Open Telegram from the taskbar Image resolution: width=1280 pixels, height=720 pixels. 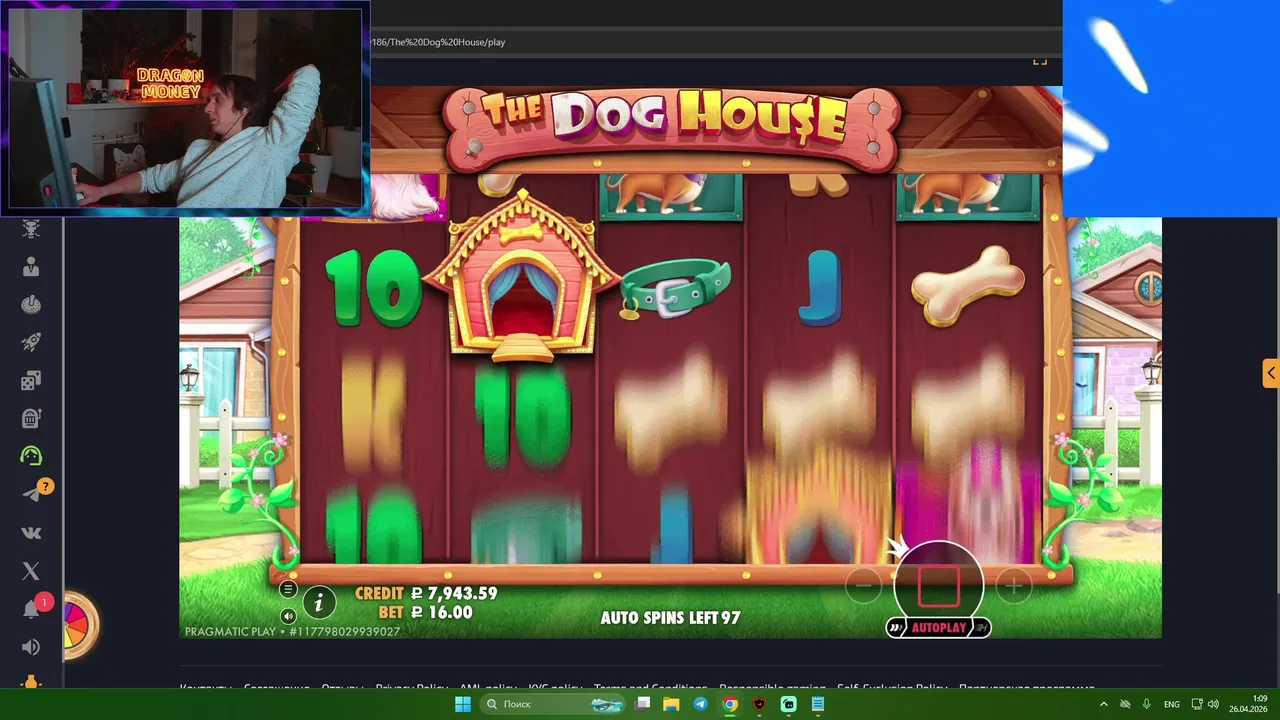point(700,704)
